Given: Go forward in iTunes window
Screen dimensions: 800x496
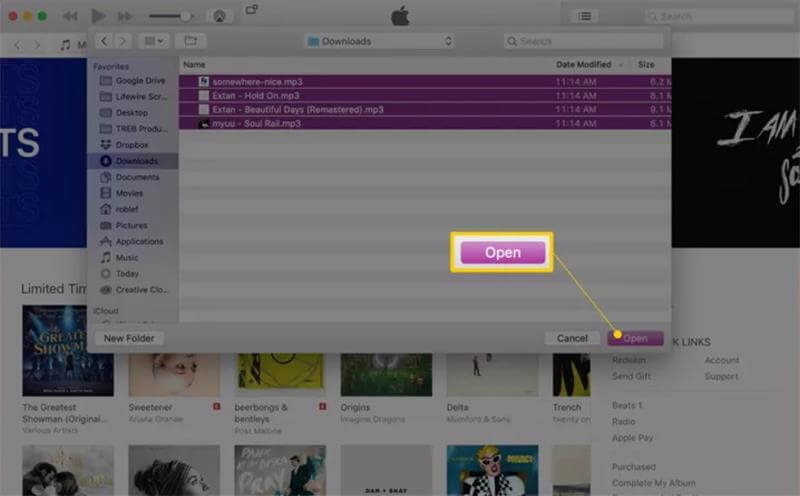Looking at the screenshot, I should (37, 45).
